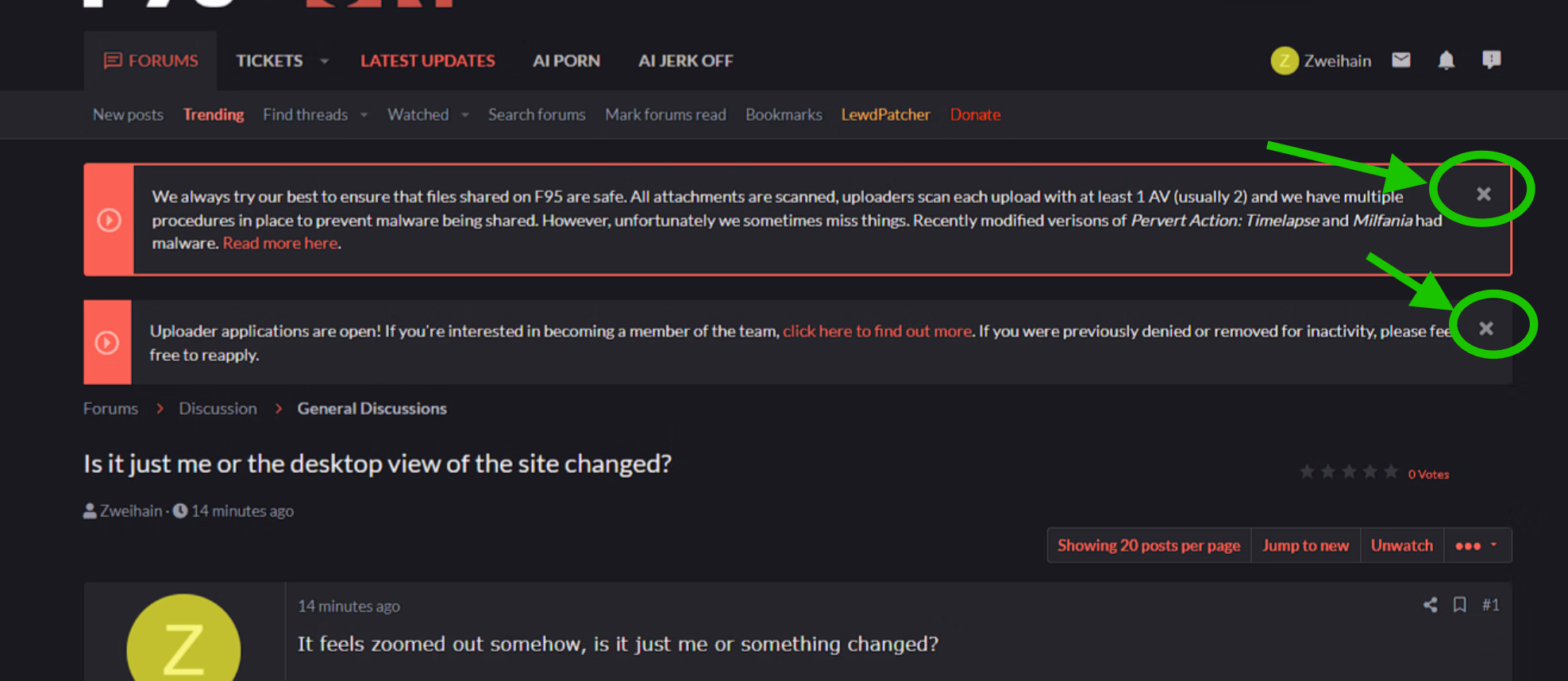Bookmark the first post
This screenshot has height=681, width=1568.
pyautogui.click(x=1459, y=605)
